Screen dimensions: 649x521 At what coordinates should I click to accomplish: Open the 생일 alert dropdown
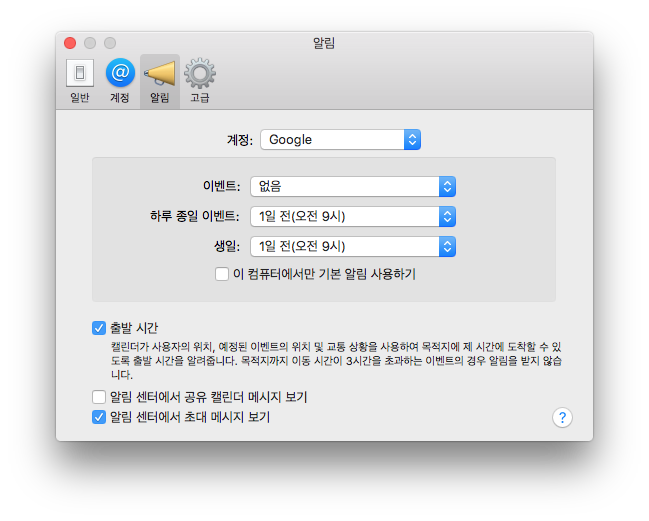click(x=353, y=247)
